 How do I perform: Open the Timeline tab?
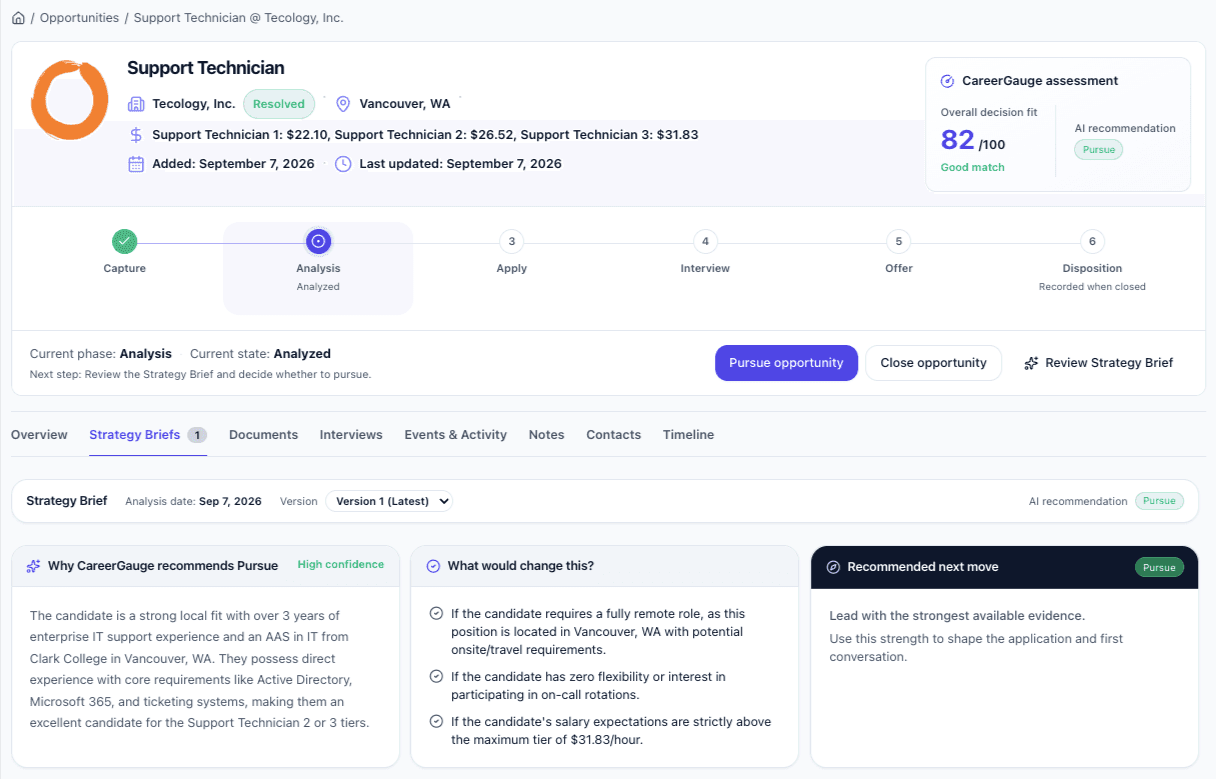[688, 435]
